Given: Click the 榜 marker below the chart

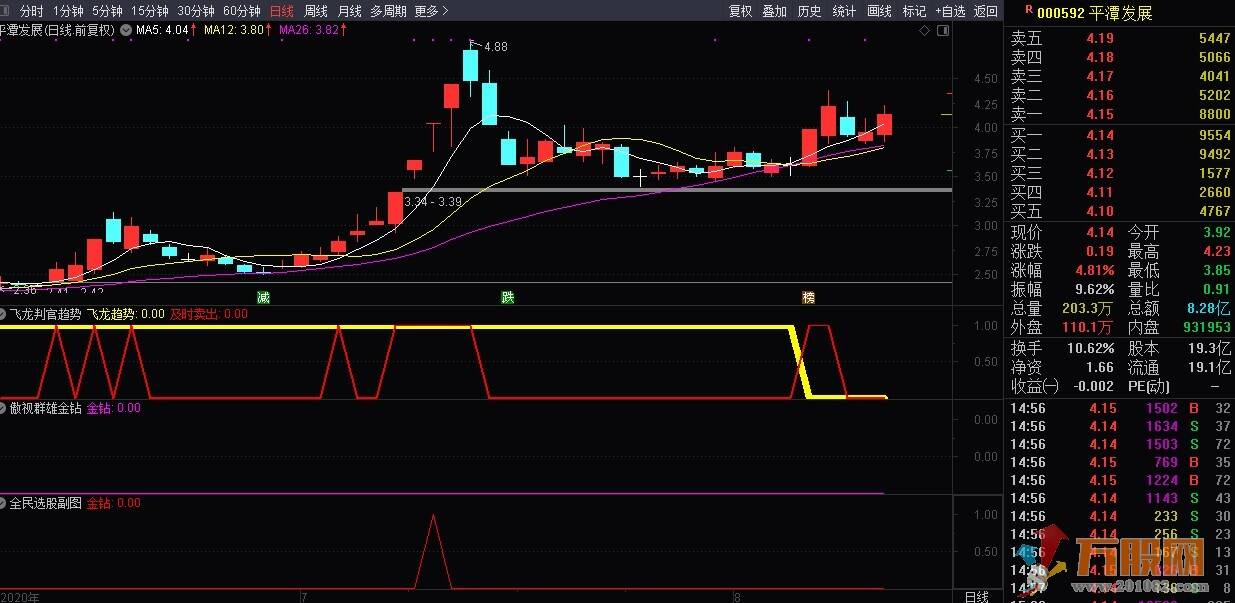Looking at the screenshot, I should click(808, 297).
